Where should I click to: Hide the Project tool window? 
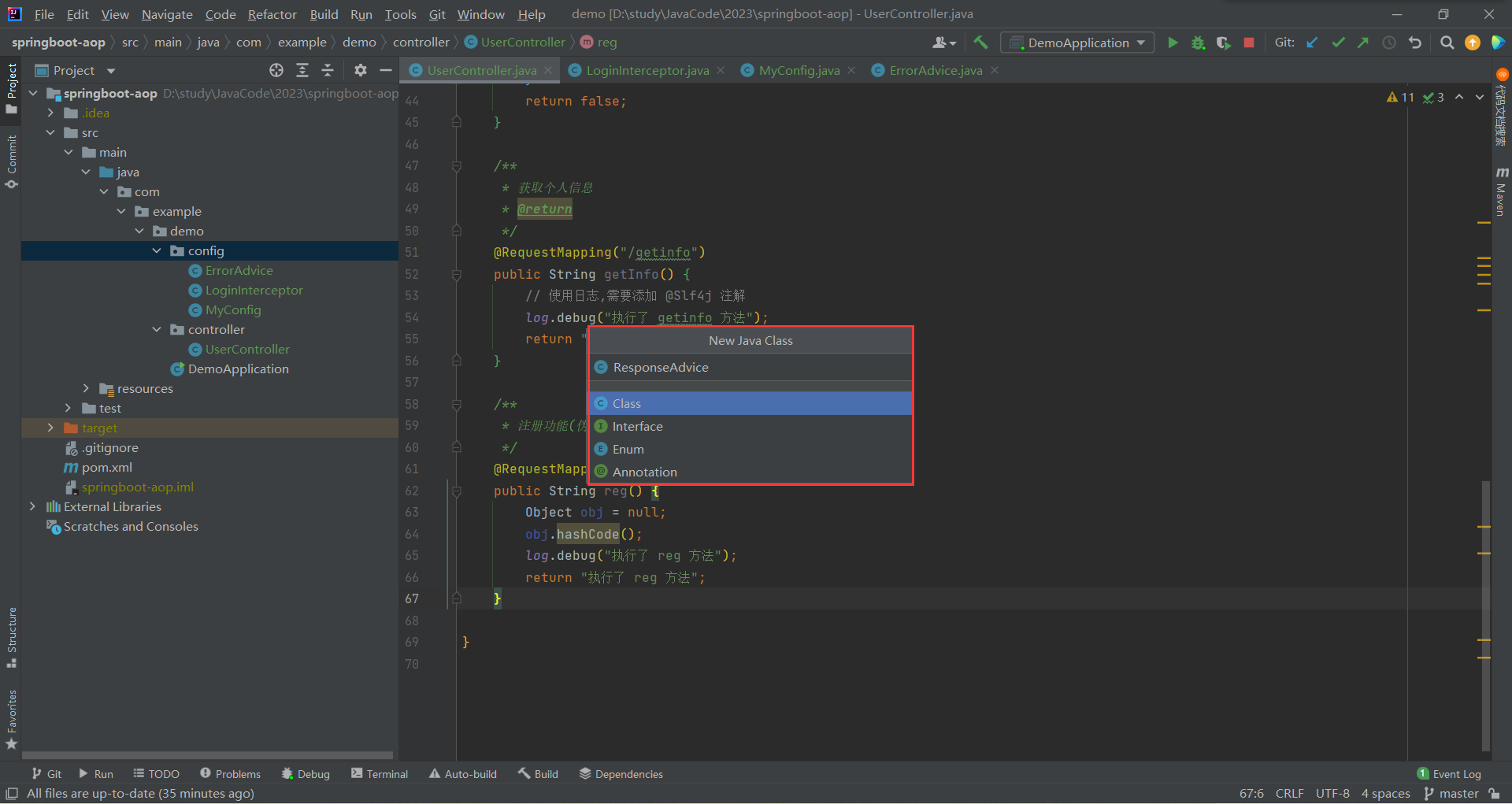[385, 70]
